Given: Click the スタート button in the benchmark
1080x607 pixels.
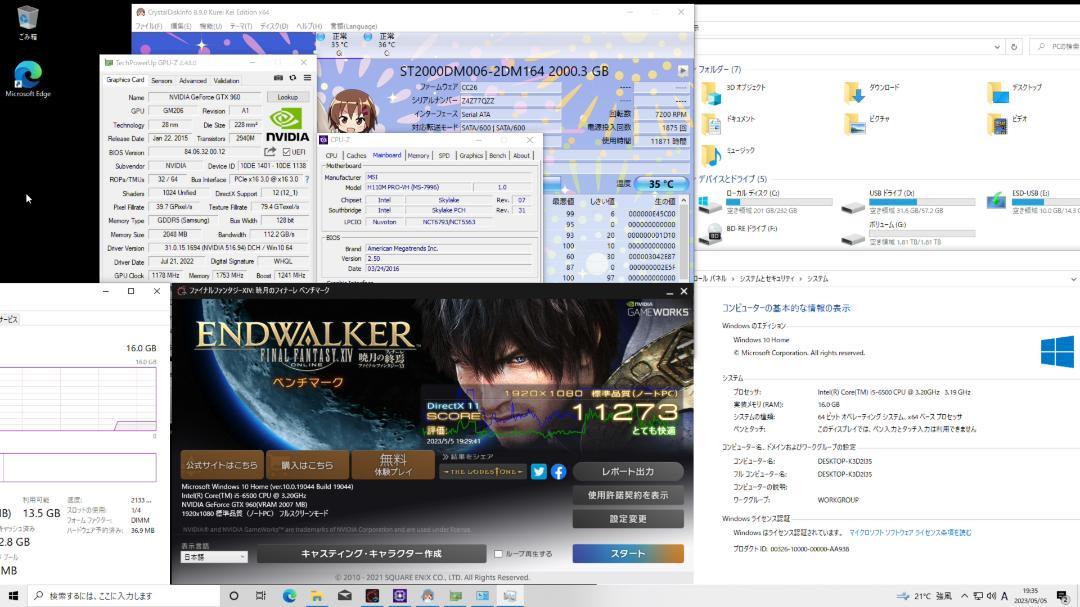Looking at the screenshot, I should click(628, 554).
